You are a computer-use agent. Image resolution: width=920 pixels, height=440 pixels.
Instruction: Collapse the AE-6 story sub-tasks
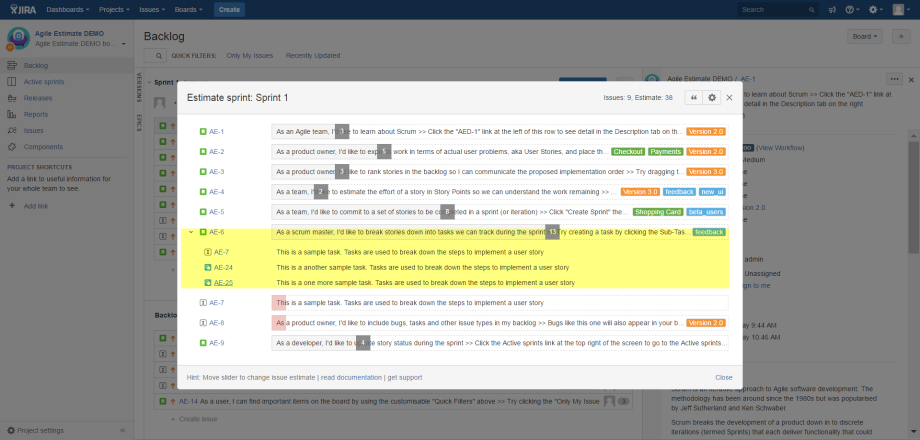click(x=191, y=232)
